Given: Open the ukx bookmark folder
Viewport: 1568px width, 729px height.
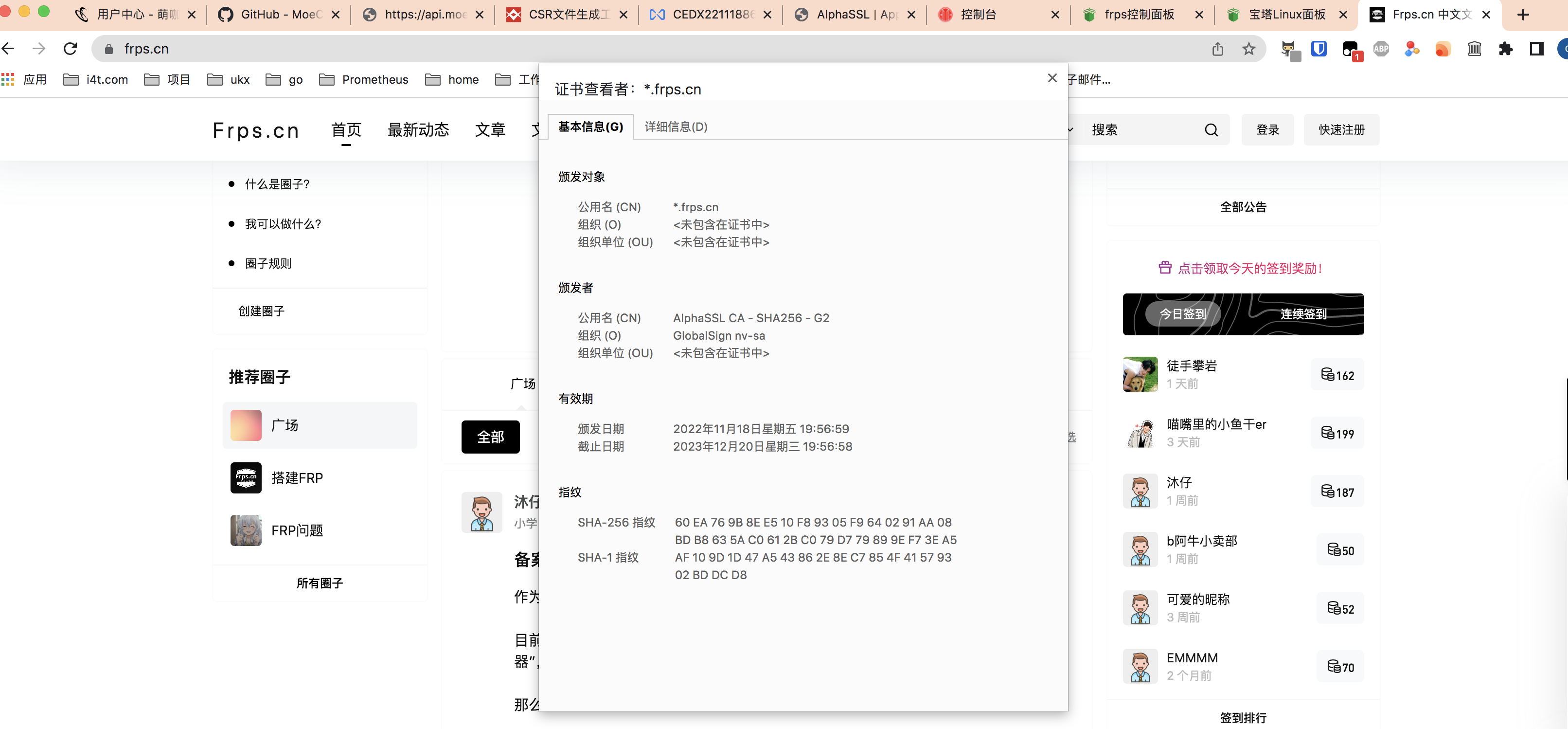Looking at the screenshot, I should 229,79.
